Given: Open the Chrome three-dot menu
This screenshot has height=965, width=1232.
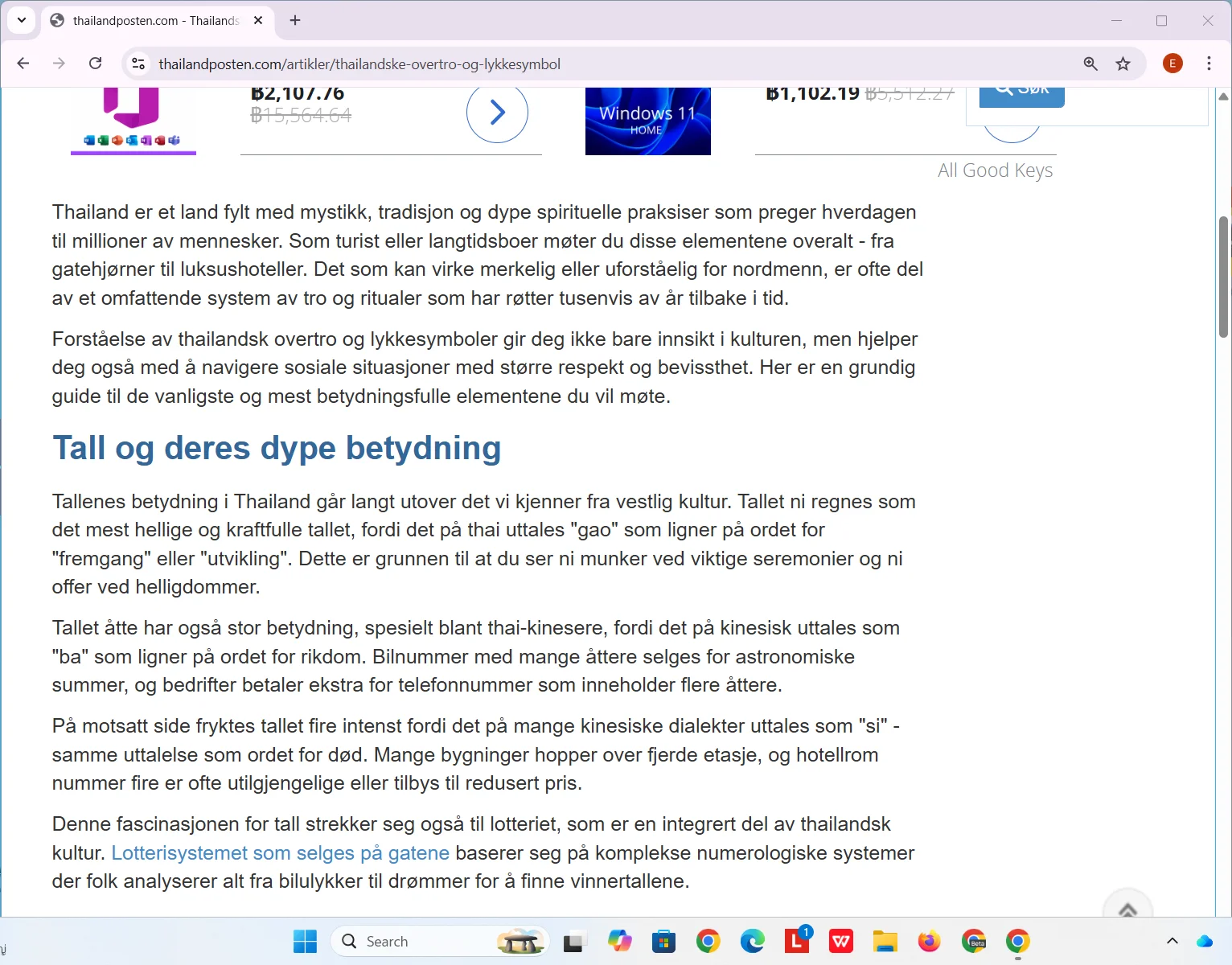Looking at the screenshot, I should [x=1209, y=64].
